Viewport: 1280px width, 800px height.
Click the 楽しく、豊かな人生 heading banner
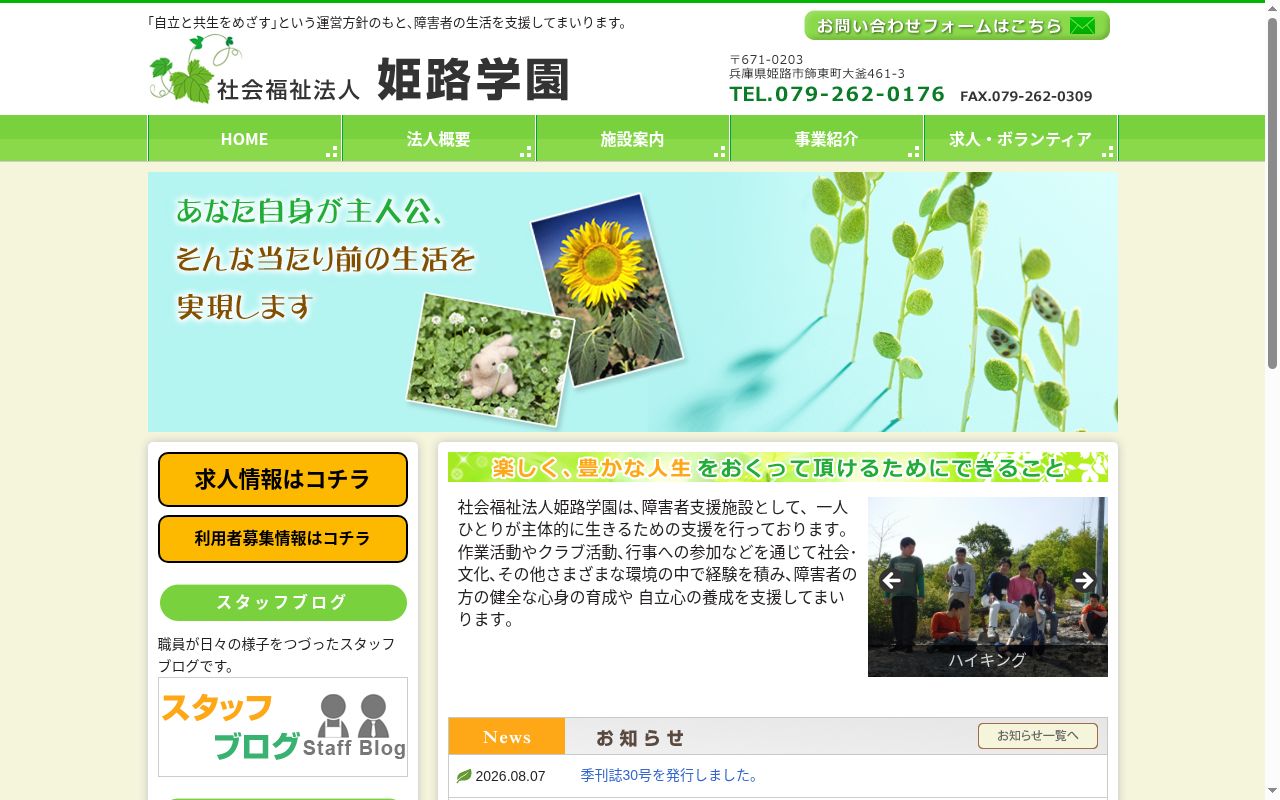pyautogui.click(x=778, y=467)
